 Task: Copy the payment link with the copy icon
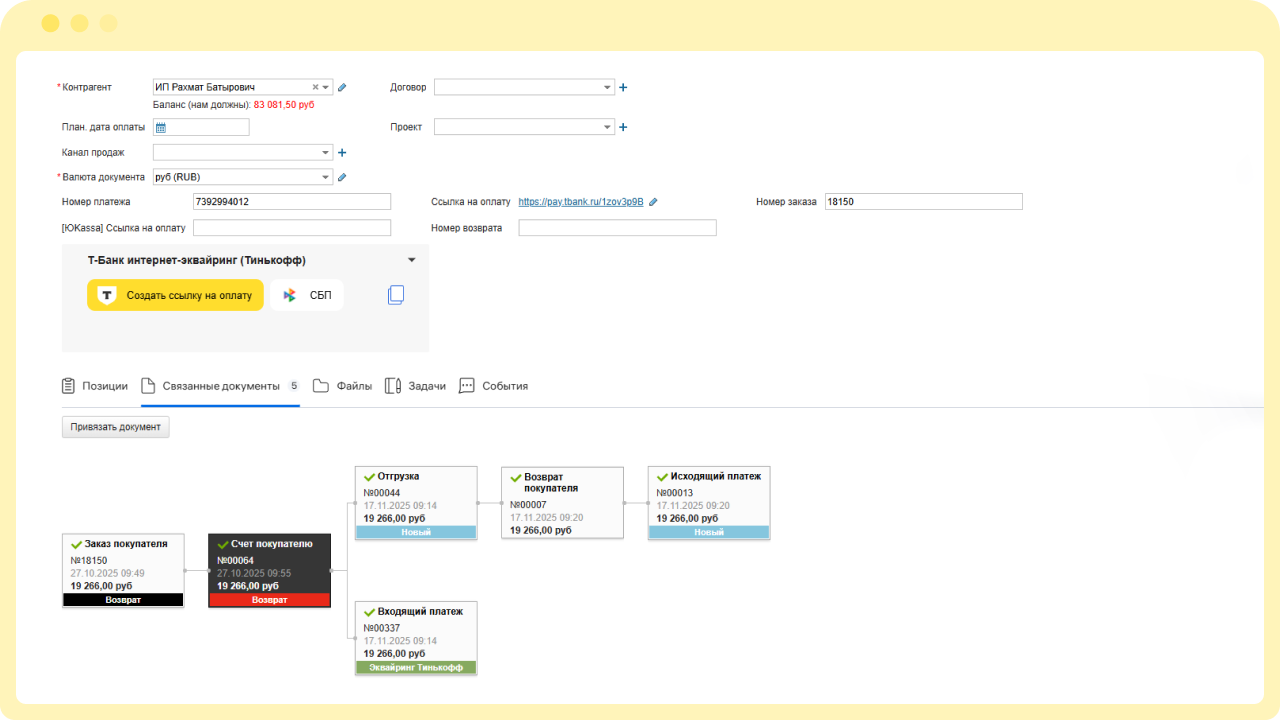click(396, 295)
